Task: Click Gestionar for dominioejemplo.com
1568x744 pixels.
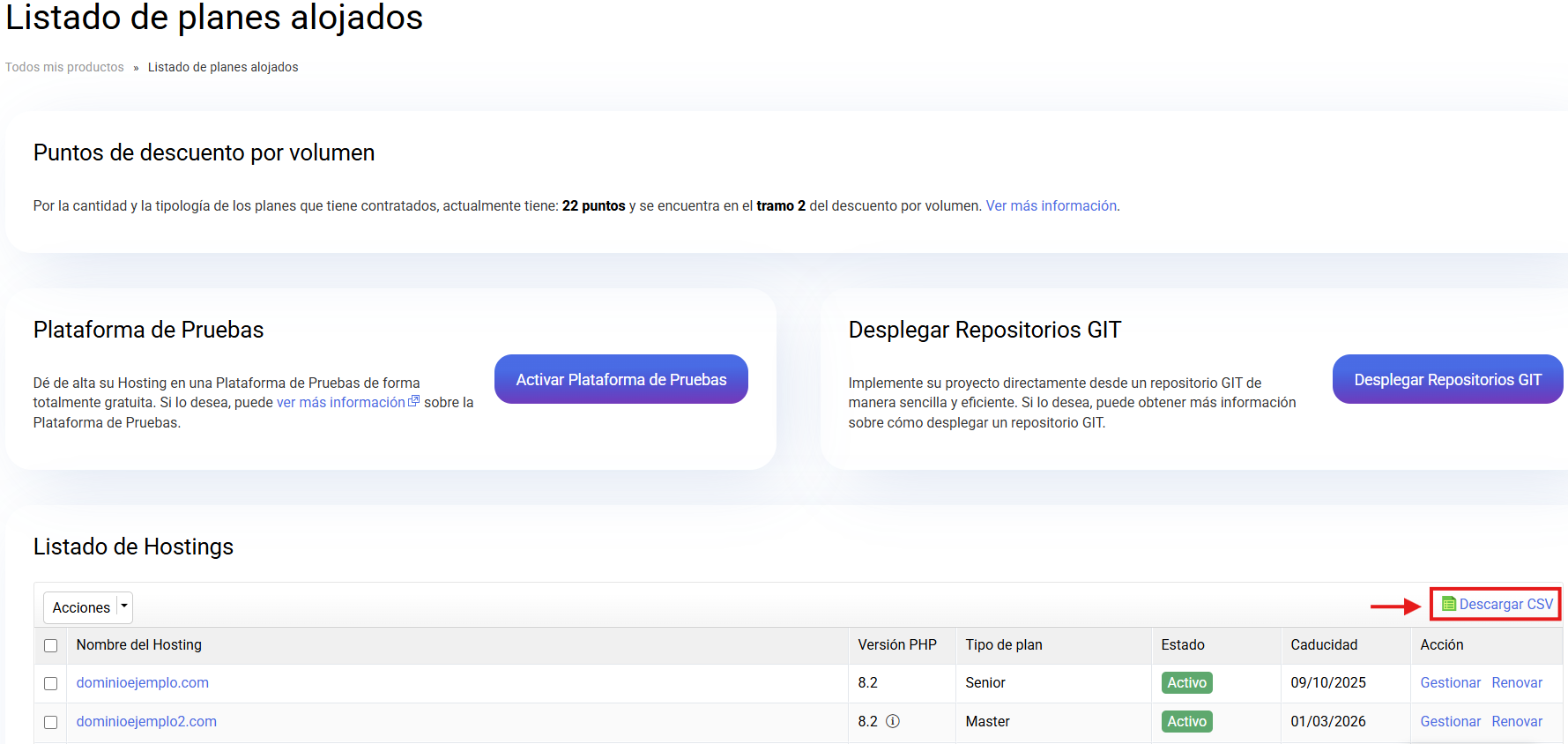Action: (x=1450, y=682)
